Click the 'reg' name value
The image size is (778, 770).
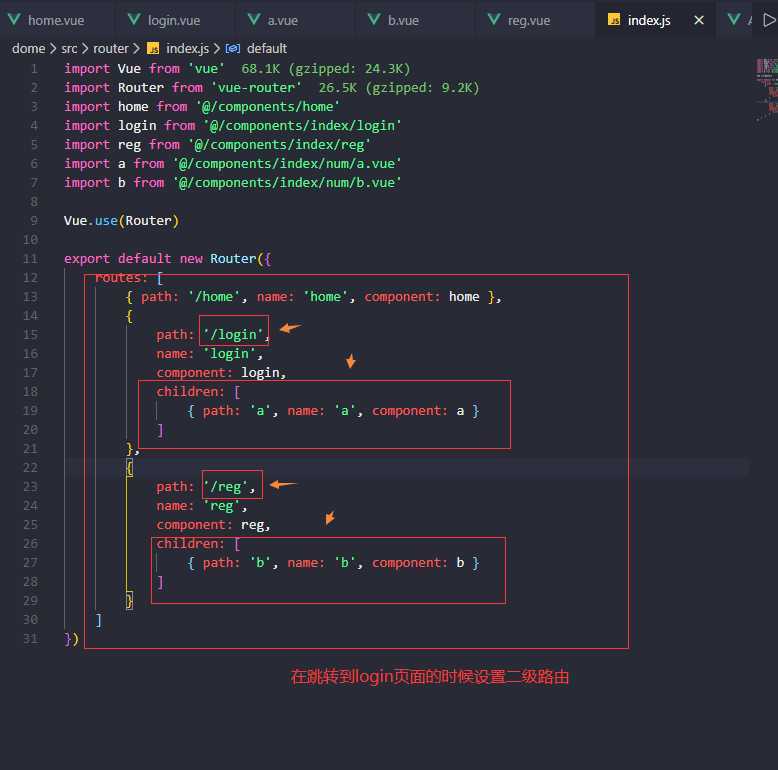coord(221,506)
